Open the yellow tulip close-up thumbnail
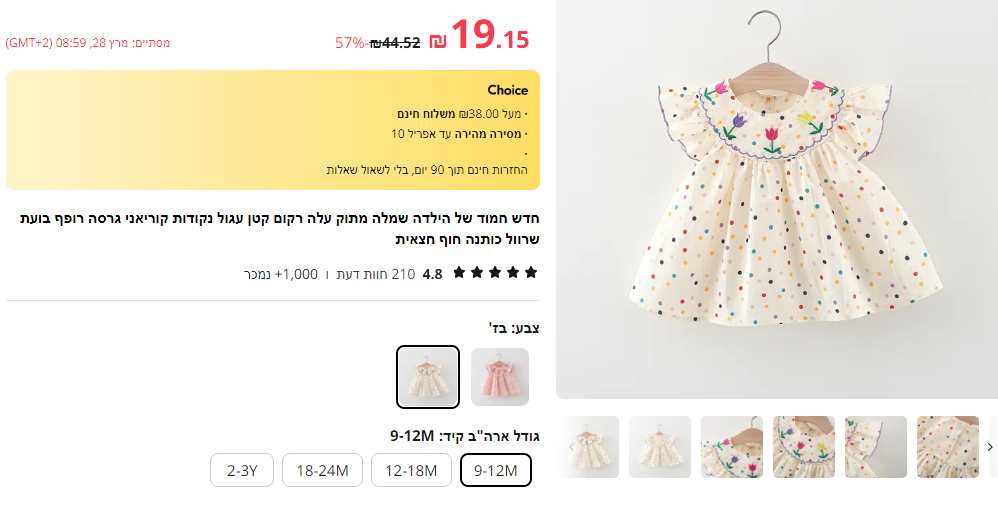 coord(804,447)
